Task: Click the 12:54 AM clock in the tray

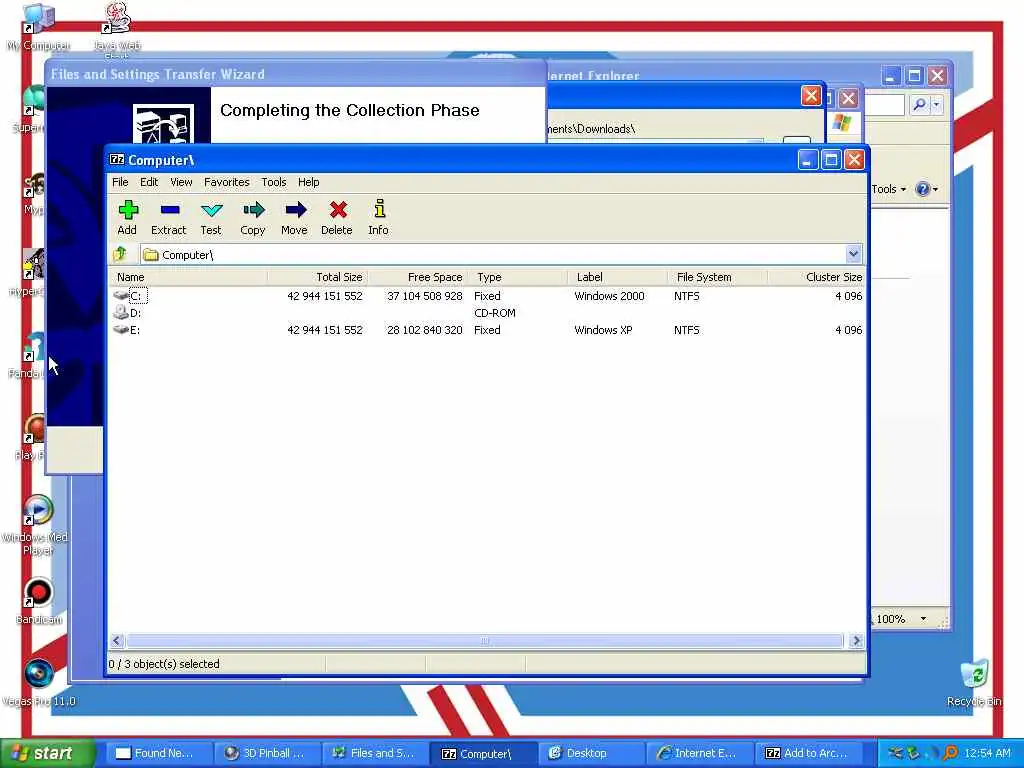Action: (987, 753)
